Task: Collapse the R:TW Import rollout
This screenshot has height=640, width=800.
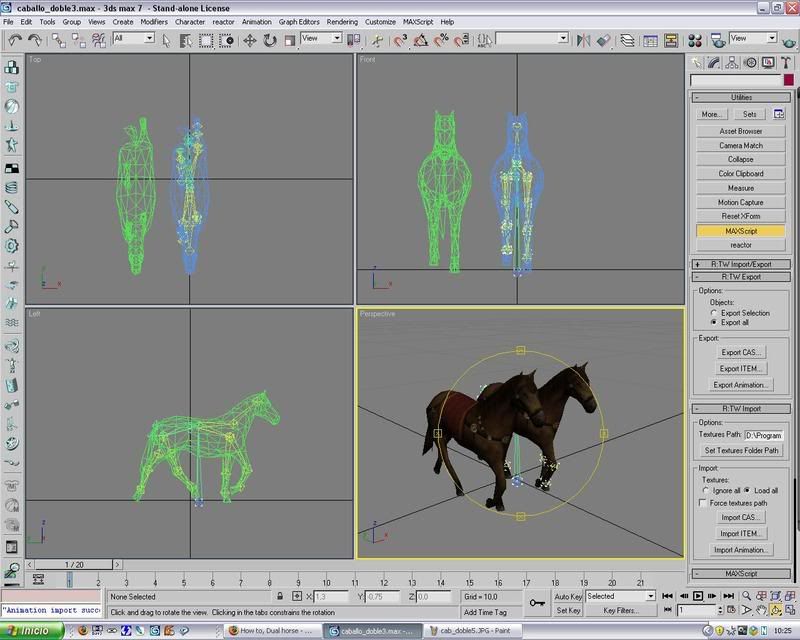Action: pyautogui.click(x=741, y=409)
